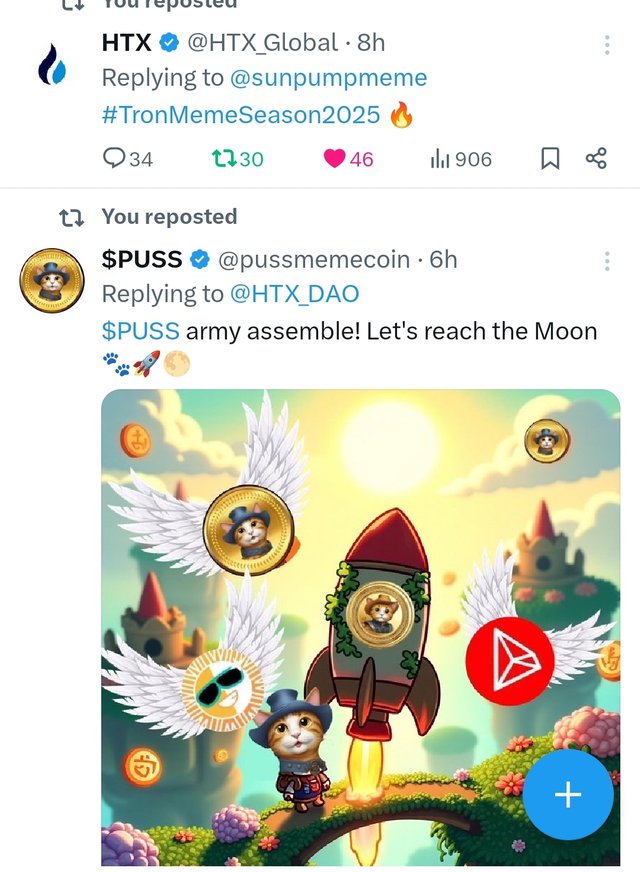Open the @HTX_DAO mention link
The height and width of the screenshot is (872, 640).
click(x=294, y=294)
